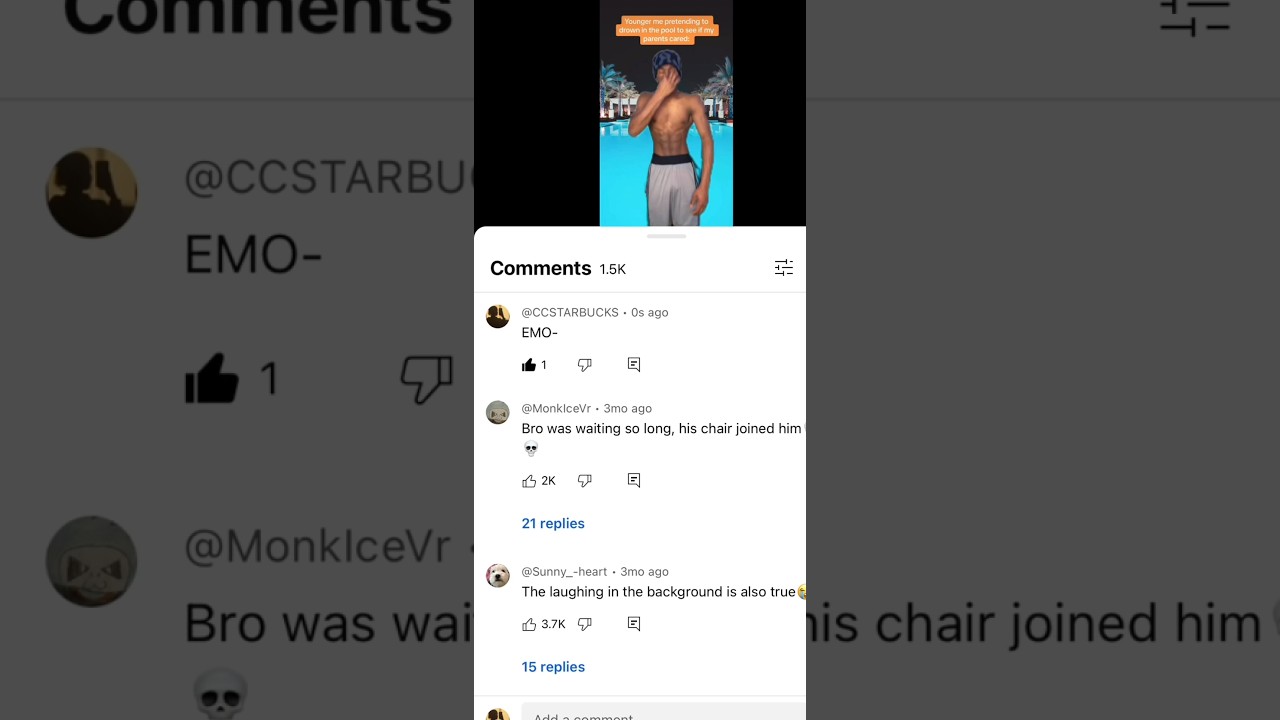Reply to the CCSTARBUCKS comment
The height and width of the screenshot is (720, 1280).
tap(634, 365)
